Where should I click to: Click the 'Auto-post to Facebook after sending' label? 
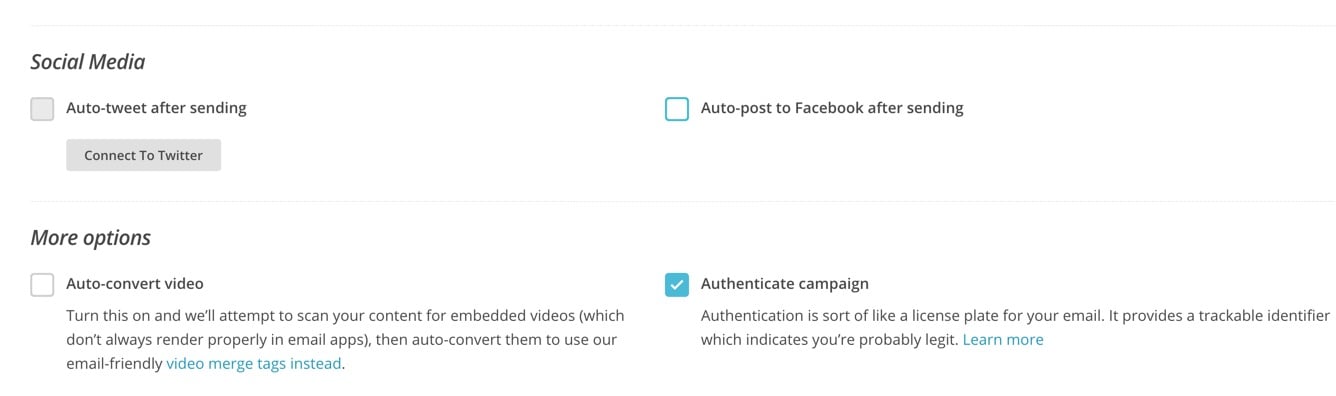[x=832, y=108]
